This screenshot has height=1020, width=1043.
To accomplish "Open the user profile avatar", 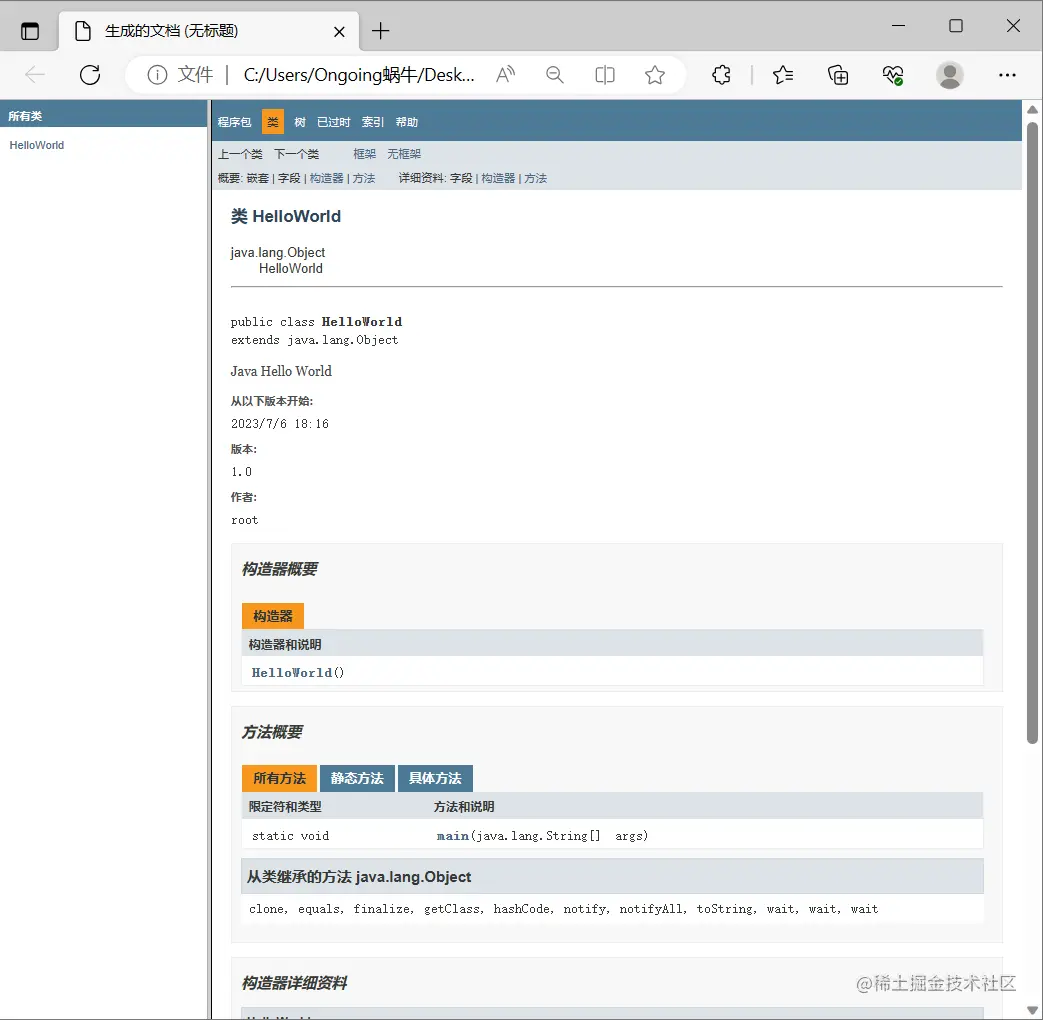I will 950,75.
